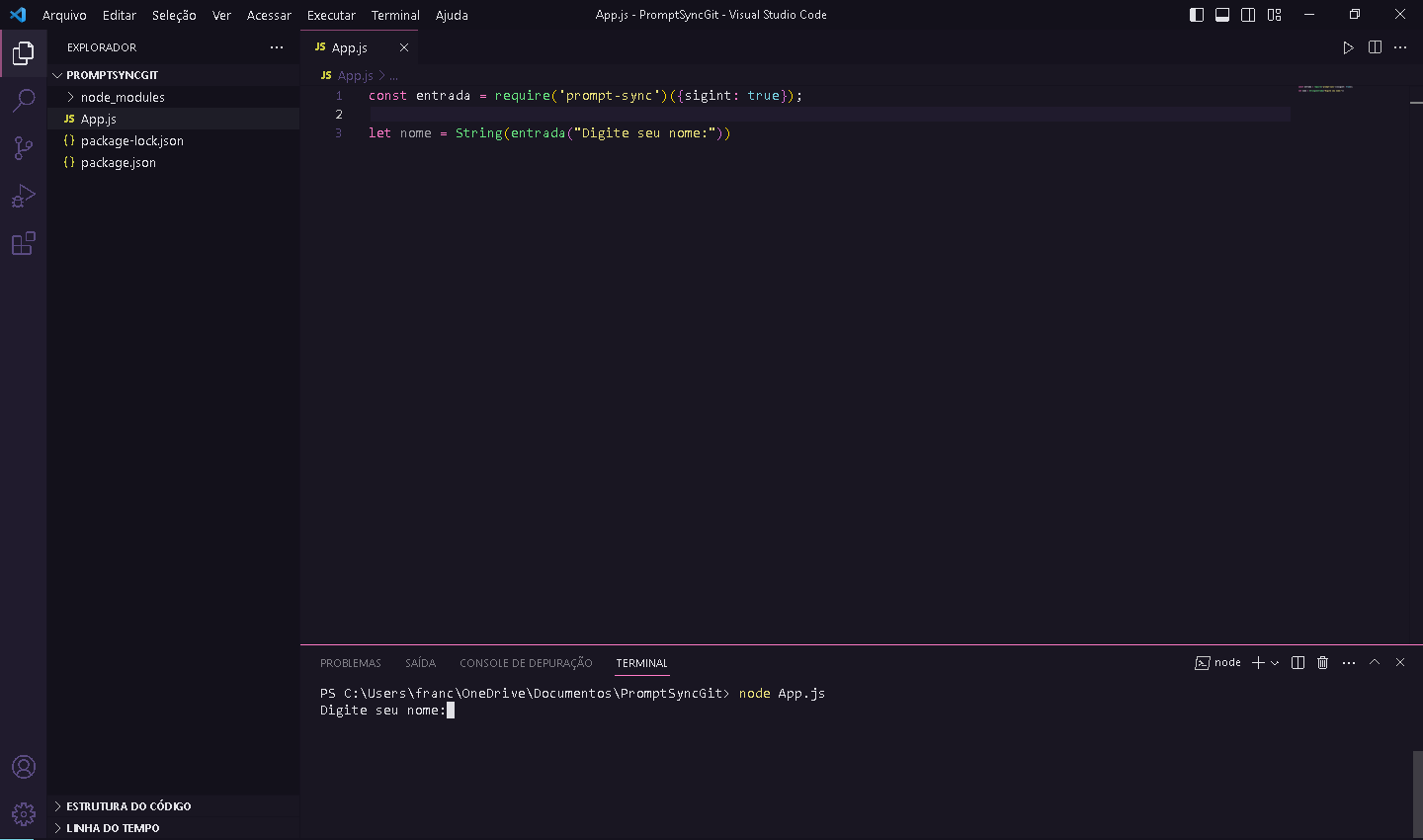The height and width of the screenshot is (840, 1423).
Task: Open Run and Debug view icon
Action: tap(24, 195)
